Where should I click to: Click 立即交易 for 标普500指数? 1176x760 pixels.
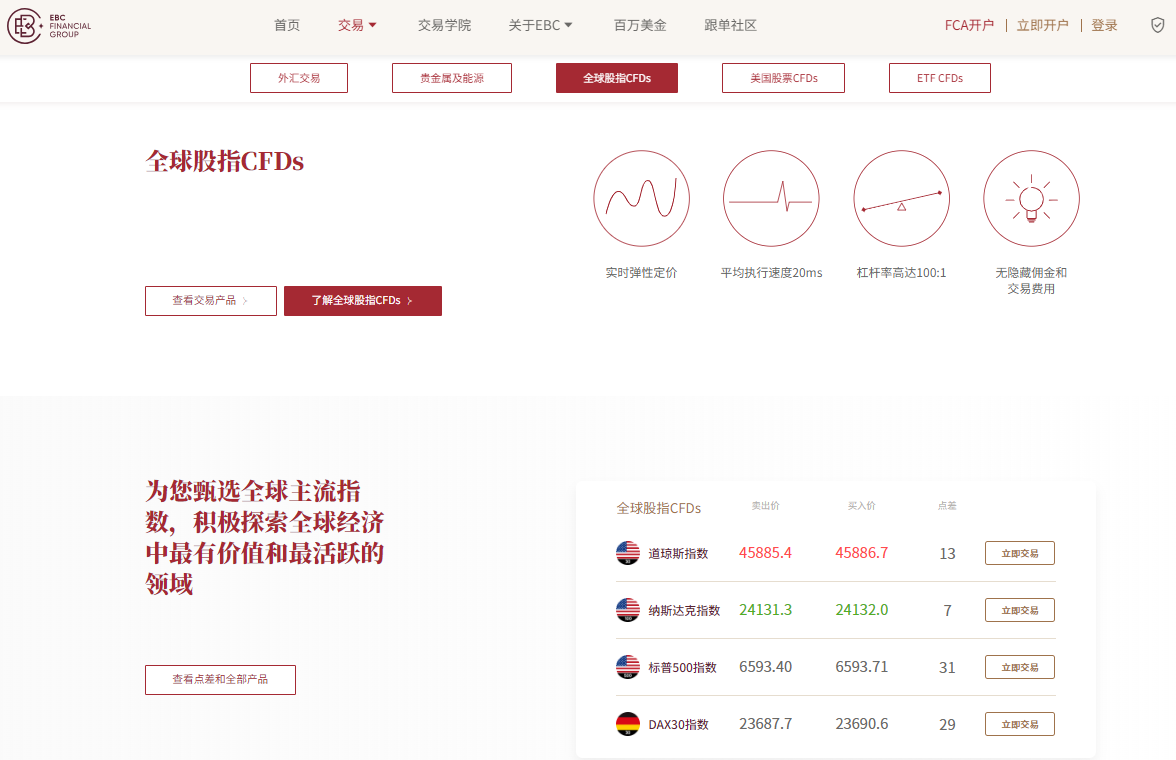[1020, 667]
